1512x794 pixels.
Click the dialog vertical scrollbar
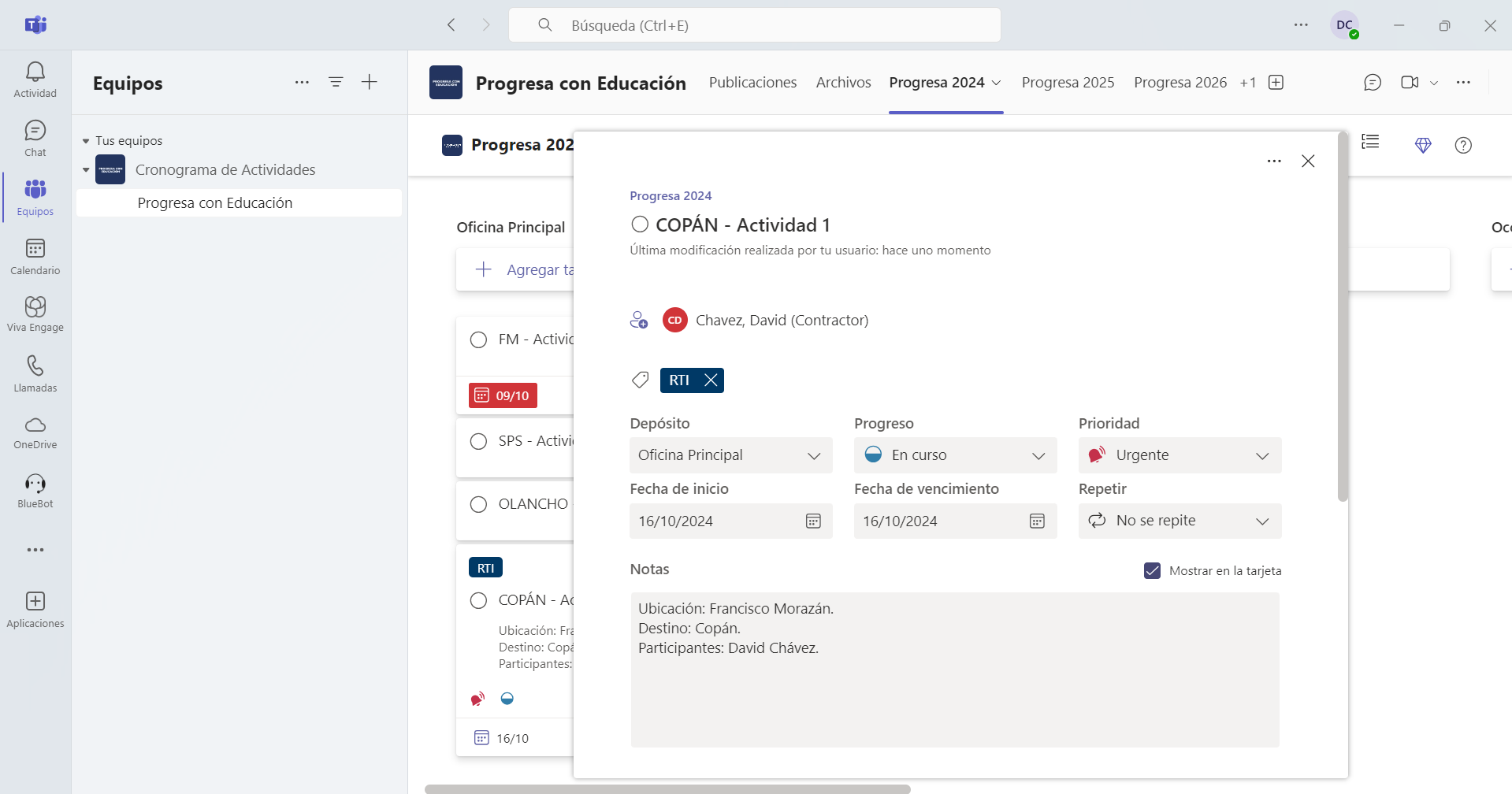[x=1343, y=316]
